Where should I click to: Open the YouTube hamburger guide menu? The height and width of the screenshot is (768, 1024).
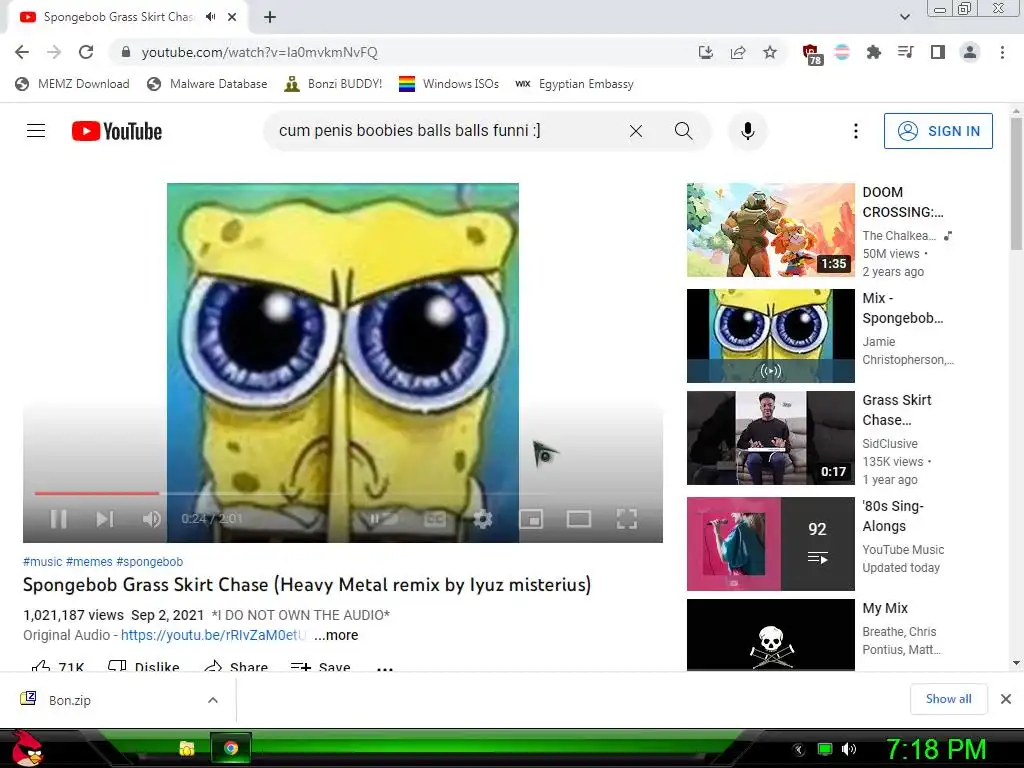(x=36, y=131)
